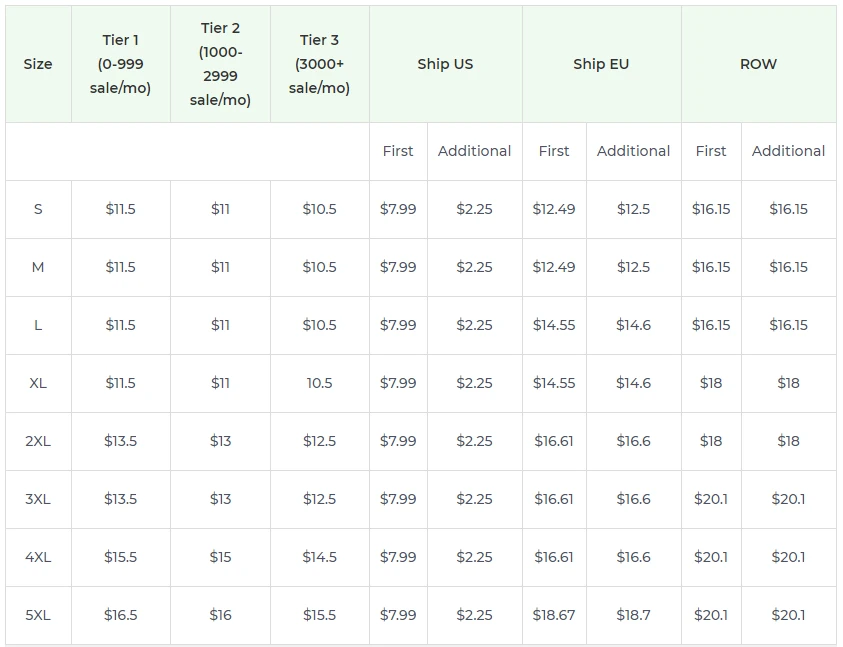Click the M size row label
This screenshot has height=647, width=843.
click(37, 267)
